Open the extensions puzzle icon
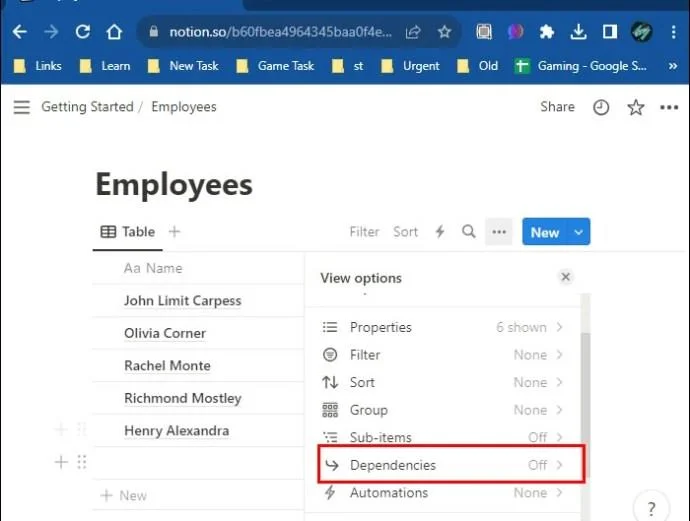 tap(547, 32)
